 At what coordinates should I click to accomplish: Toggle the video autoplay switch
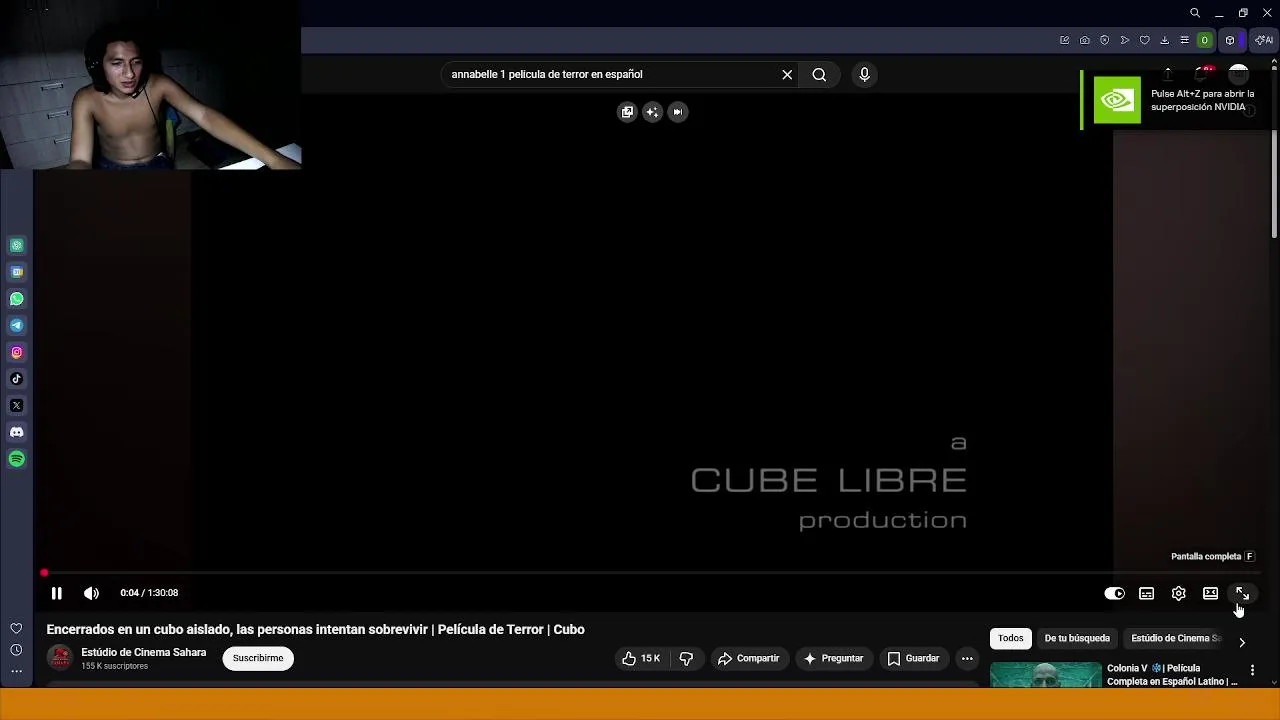1114,594
